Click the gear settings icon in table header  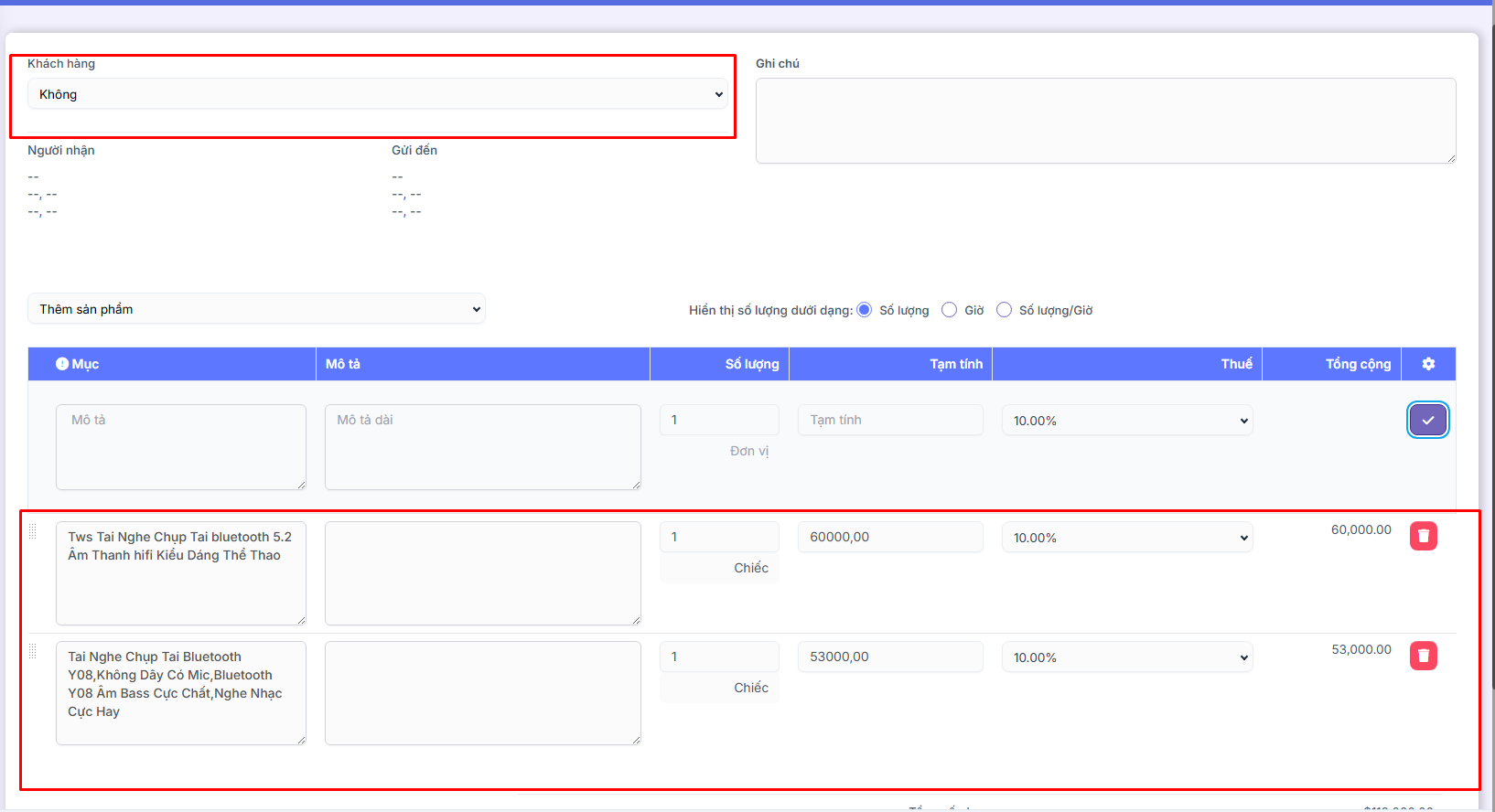coord(1428,364)
